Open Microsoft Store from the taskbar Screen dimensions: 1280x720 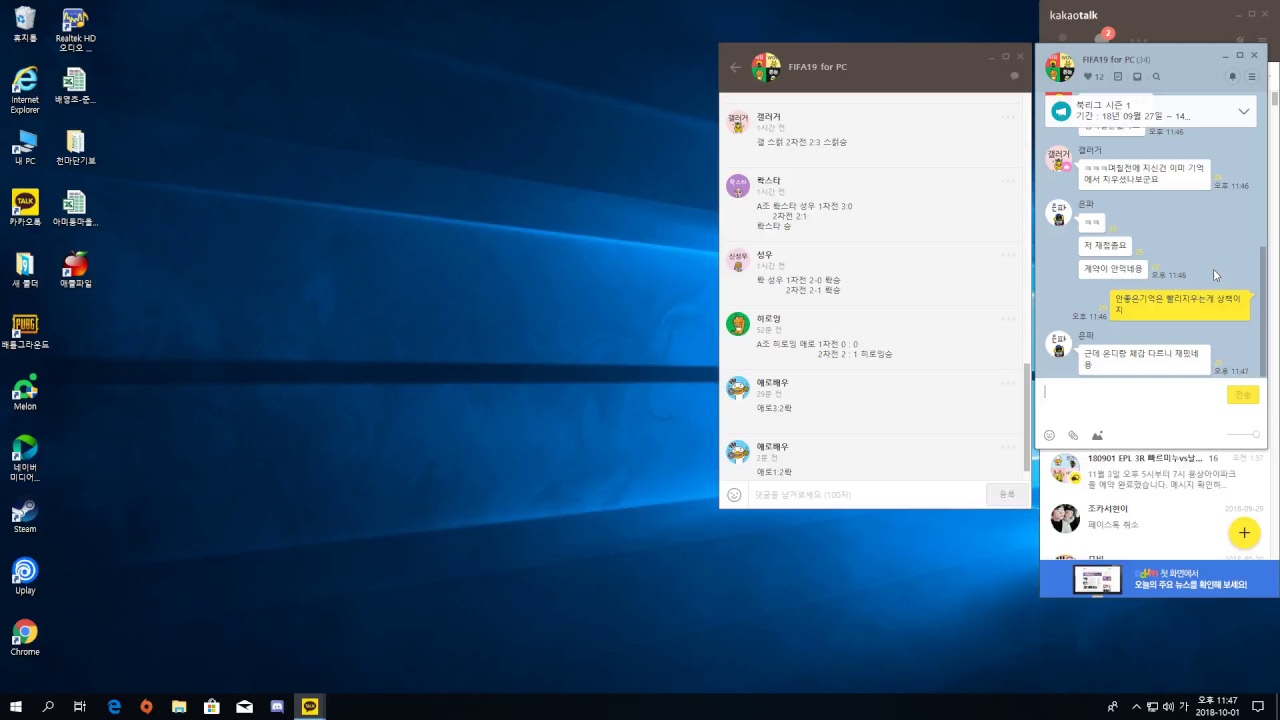coord(212,706)
